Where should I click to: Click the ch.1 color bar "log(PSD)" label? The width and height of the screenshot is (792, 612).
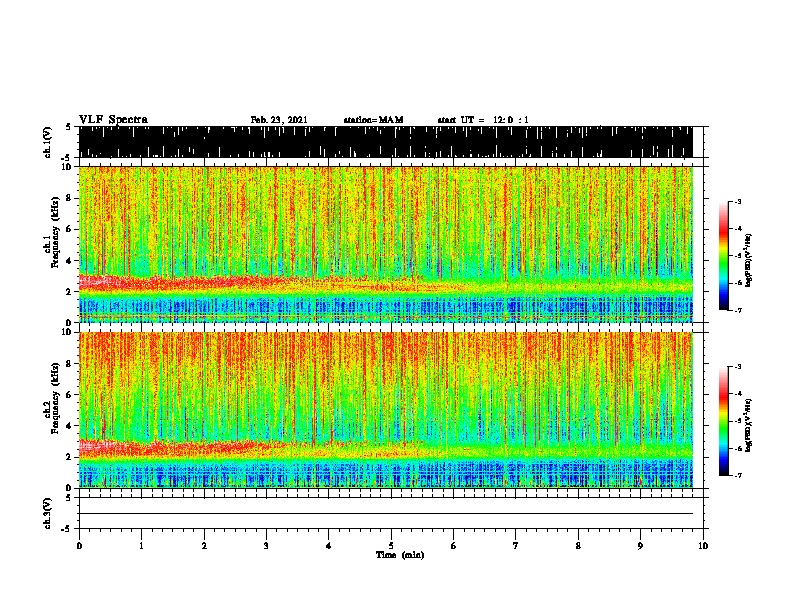(x=749, y=261)
